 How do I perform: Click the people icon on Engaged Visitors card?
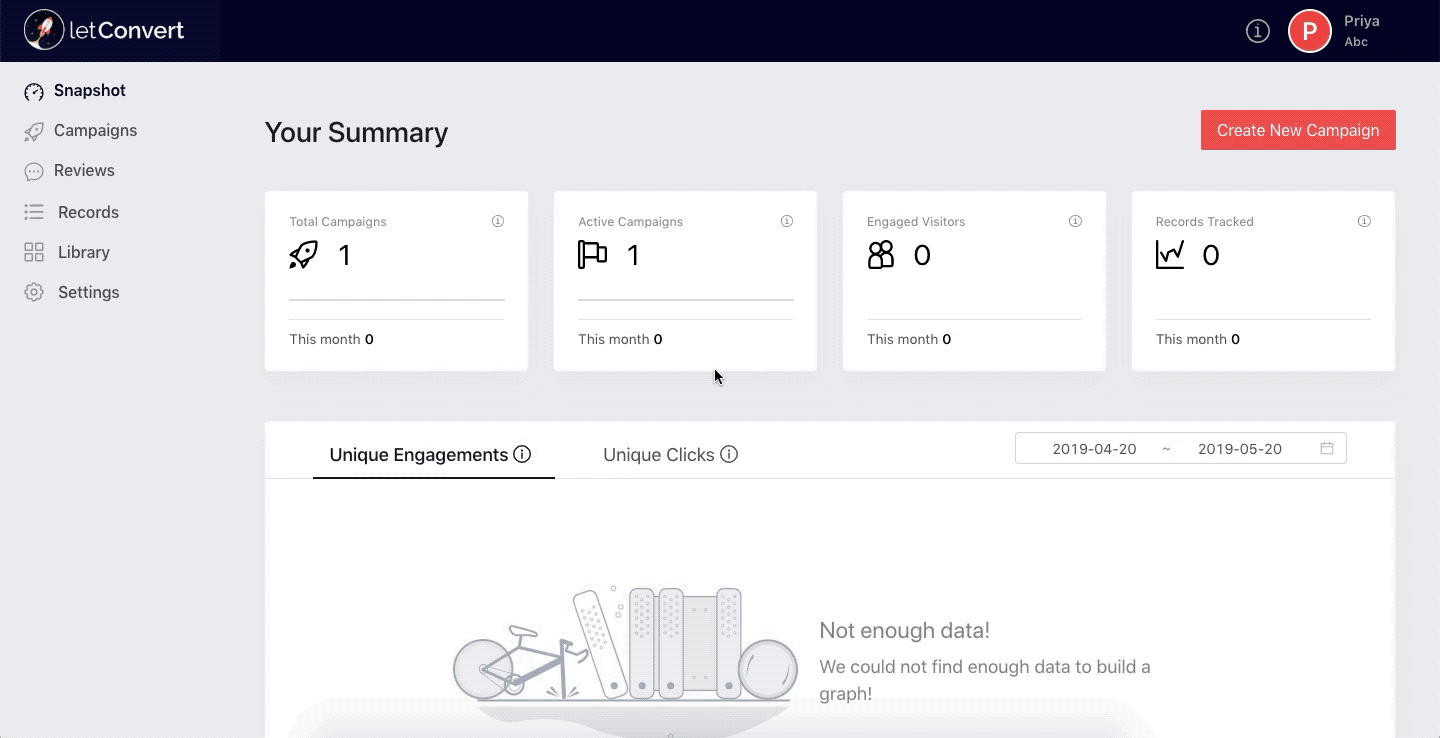click(x=881, y=255)
